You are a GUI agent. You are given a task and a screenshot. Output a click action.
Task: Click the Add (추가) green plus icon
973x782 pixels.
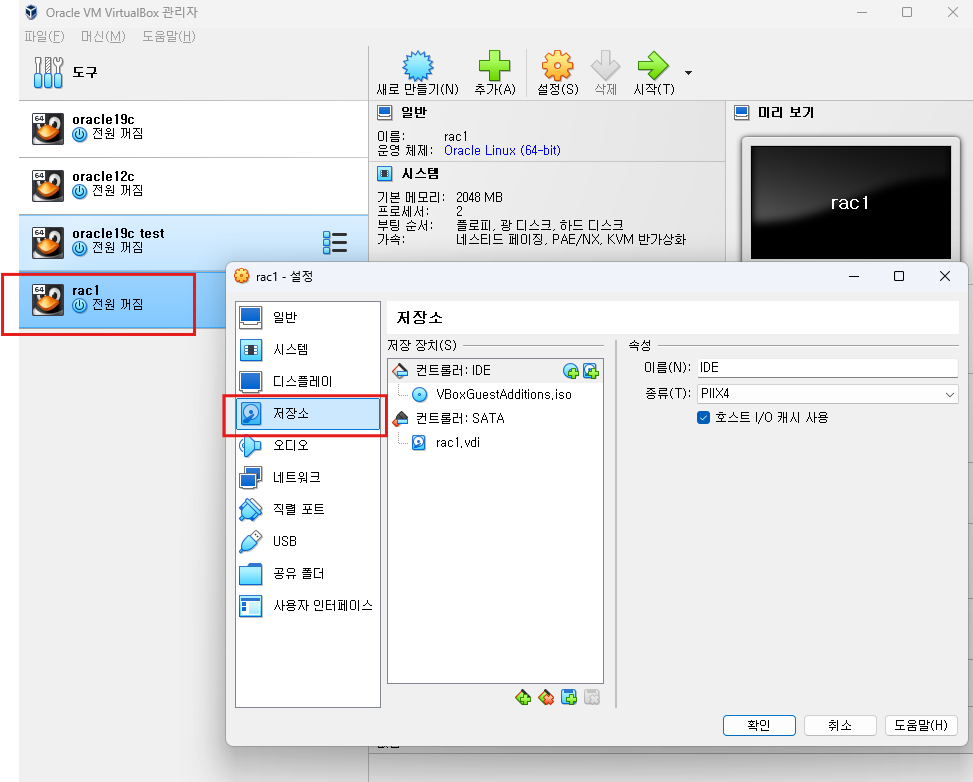click(x=495, y=66)
